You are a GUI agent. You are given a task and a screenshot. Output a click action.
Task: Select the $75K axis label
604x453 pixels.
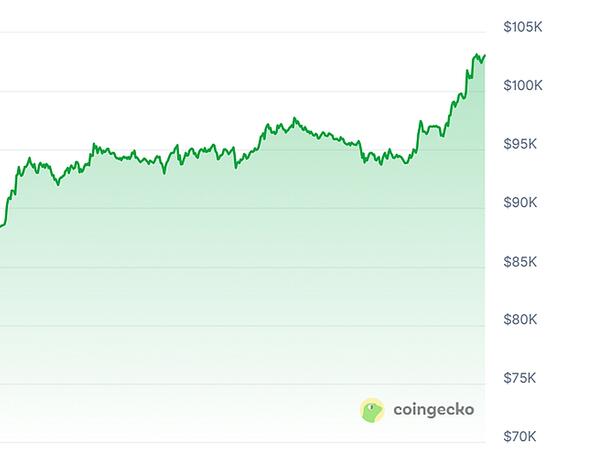[x=522, y=378]
